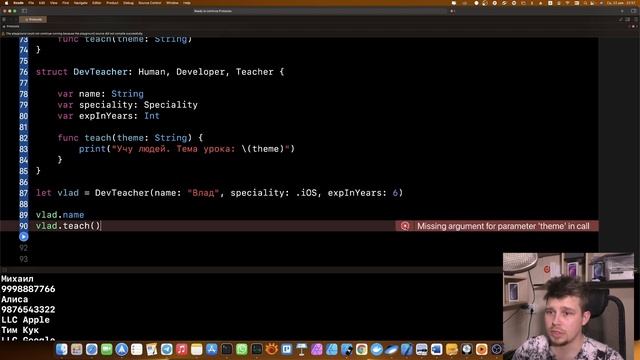Click line number 76 in the gutter
640x360 pixels.
pyautogui.click(x=24, y=72)
